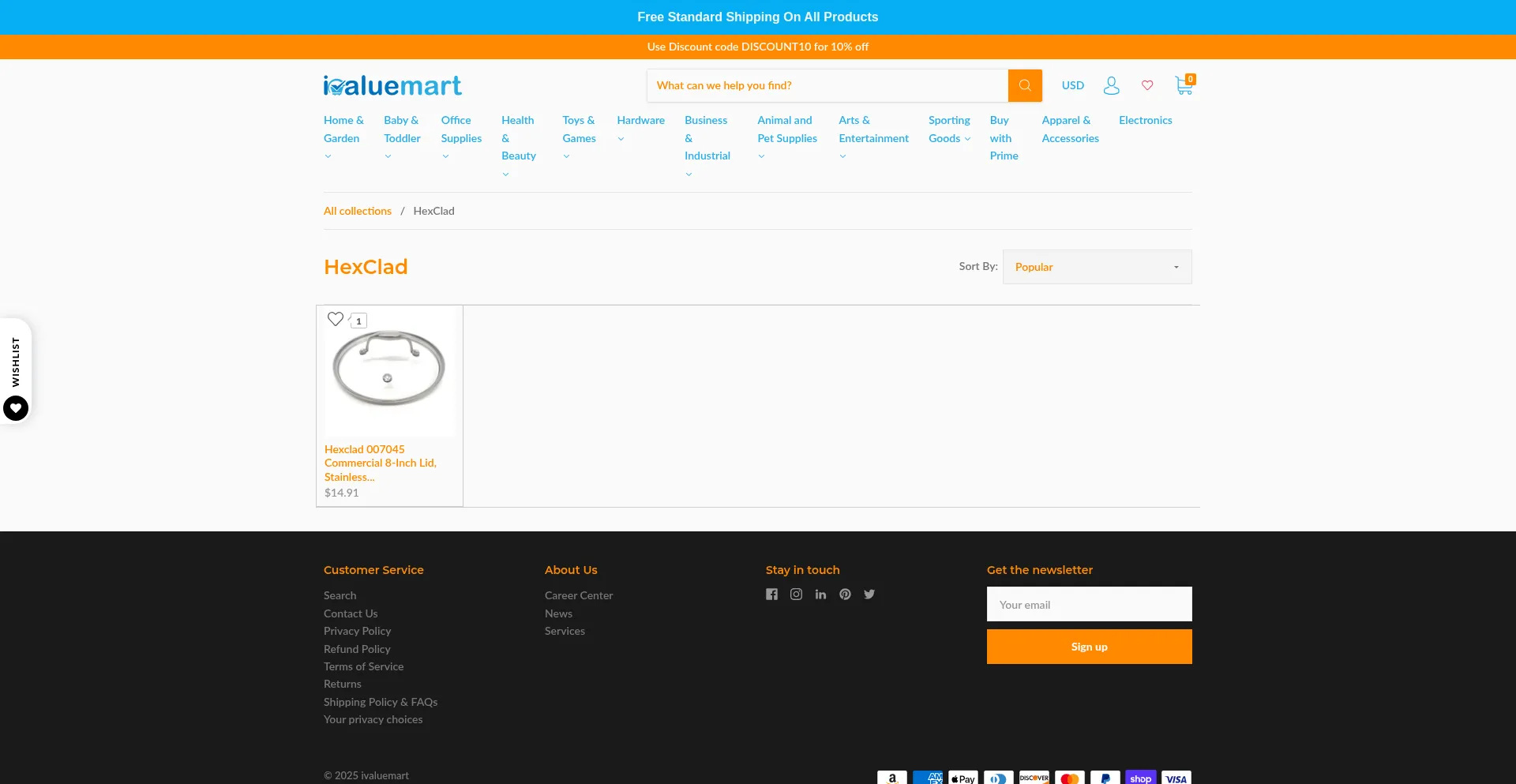
Task: Go to All collections breadcrumb link
Action: click(358, 211)
